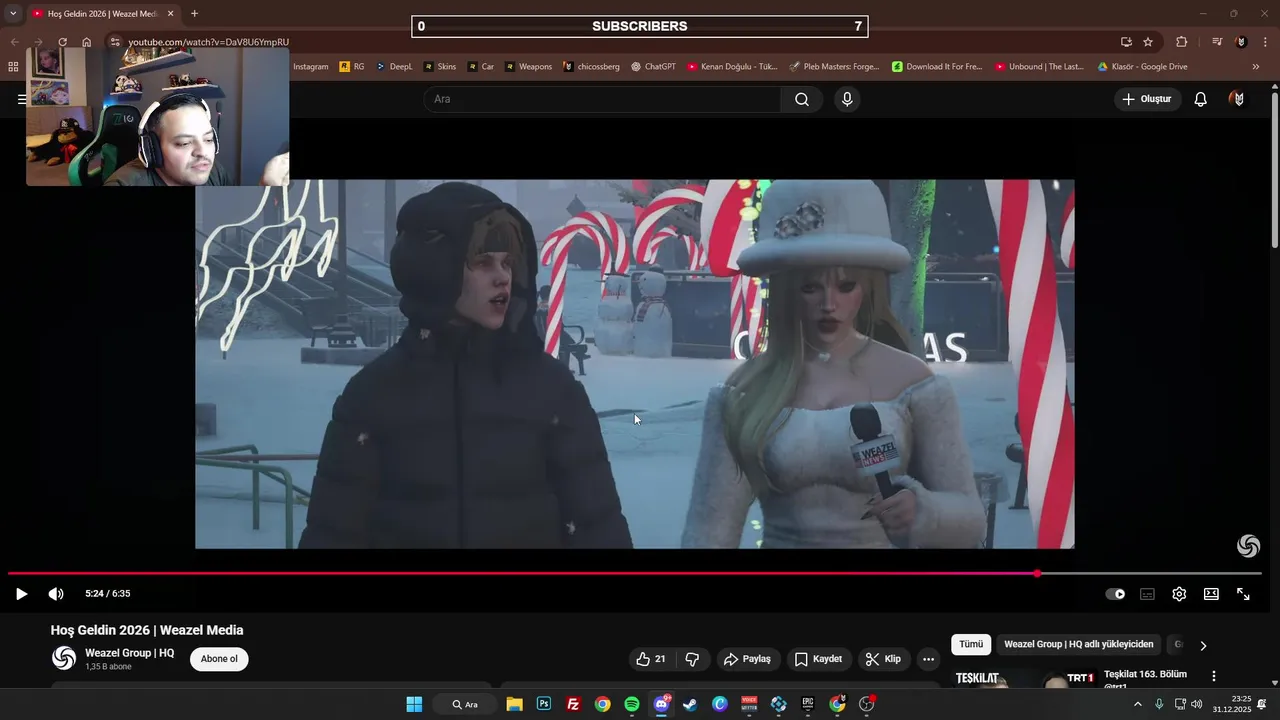Subscribe using Abone ol button

tap(219, 659)
